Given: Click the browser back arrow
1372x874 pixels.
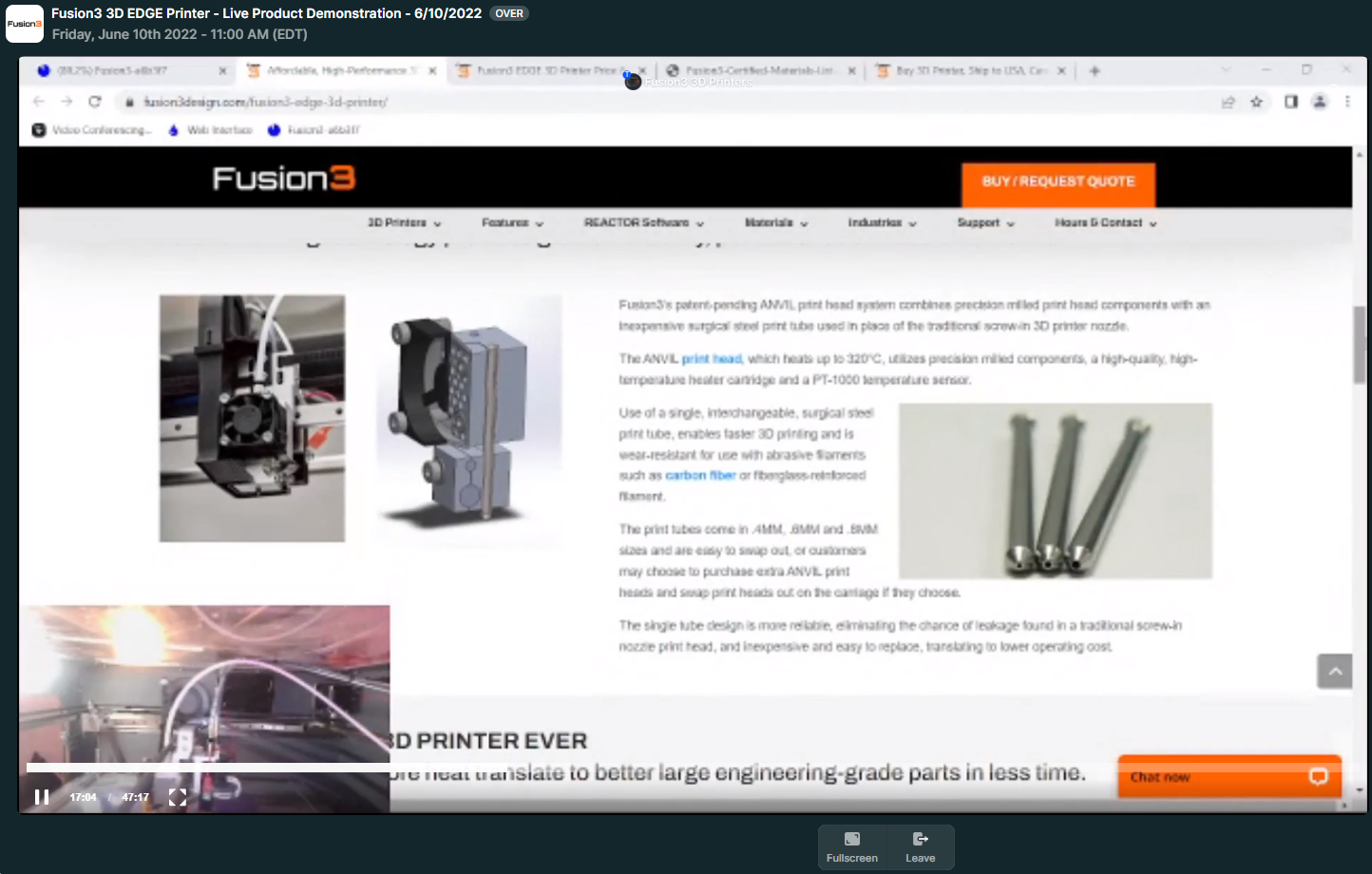Looking at the screenshot, I should click(39, 102).
